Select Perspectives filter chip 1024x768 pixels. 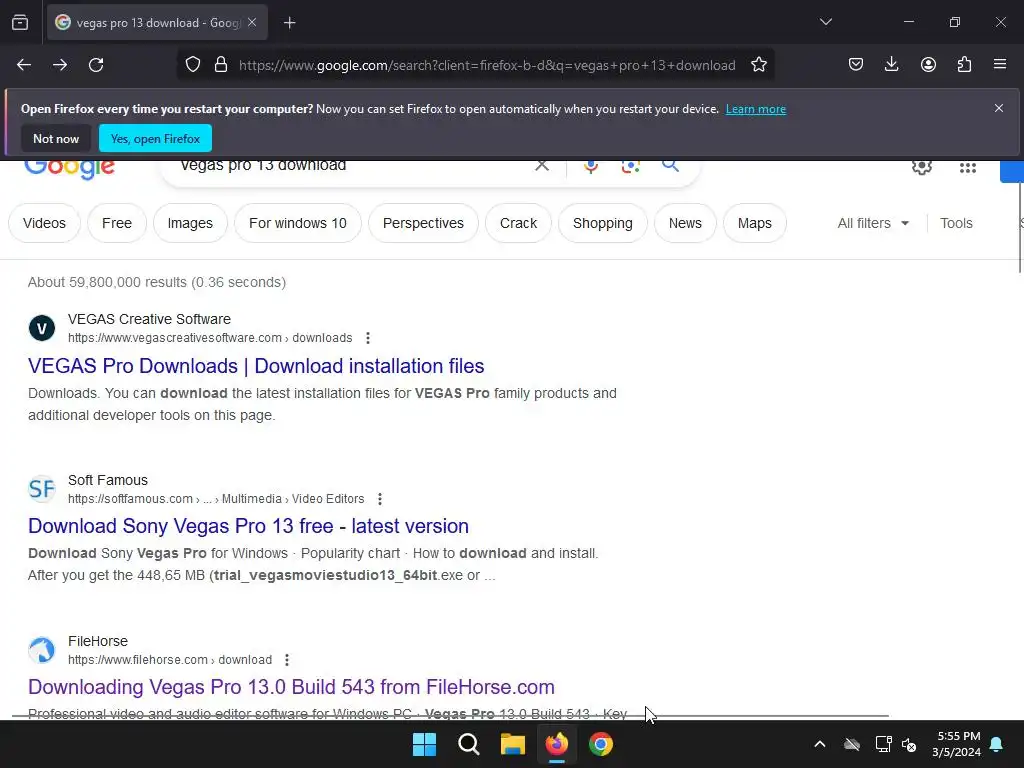423,223
